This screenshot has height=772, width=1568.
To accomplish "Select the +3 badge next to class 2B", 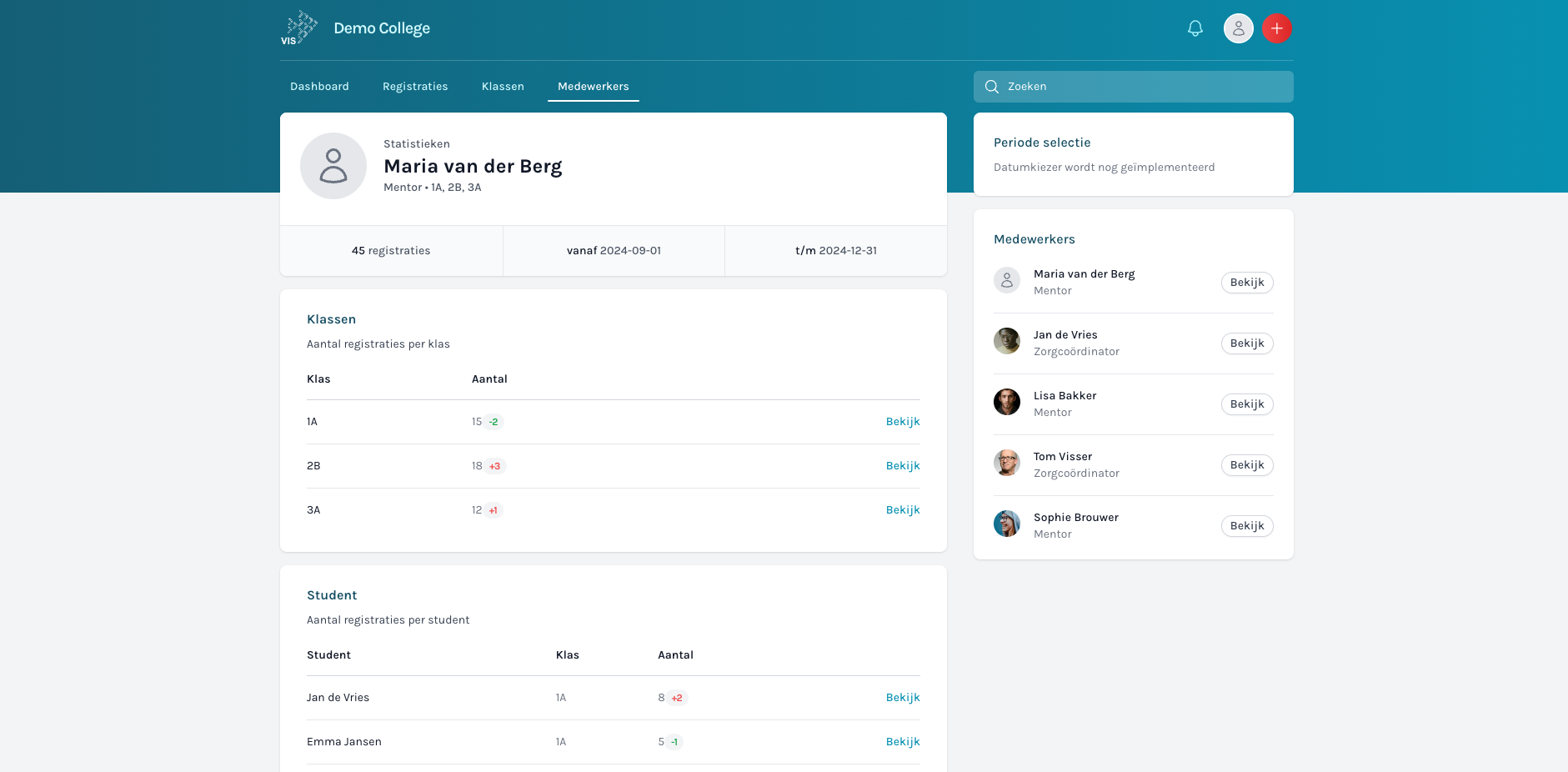I will pyautogui.click(x=495, y=466).
